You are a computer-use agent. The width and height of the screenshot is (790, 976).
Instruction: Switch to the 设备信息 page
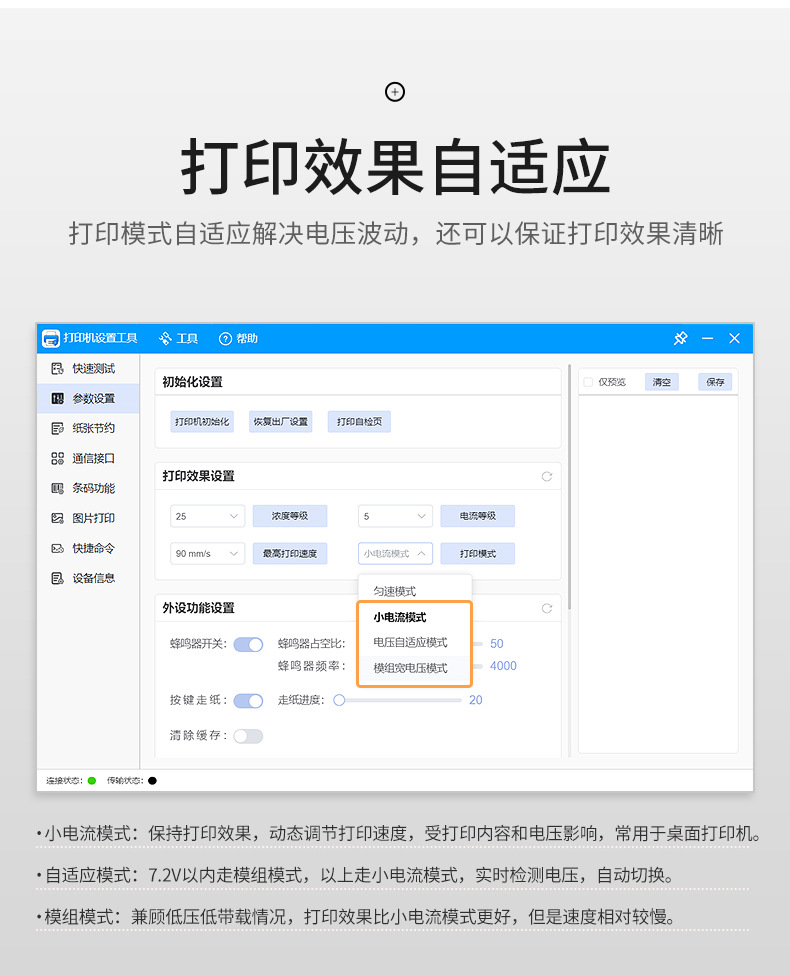pos(88,578)
